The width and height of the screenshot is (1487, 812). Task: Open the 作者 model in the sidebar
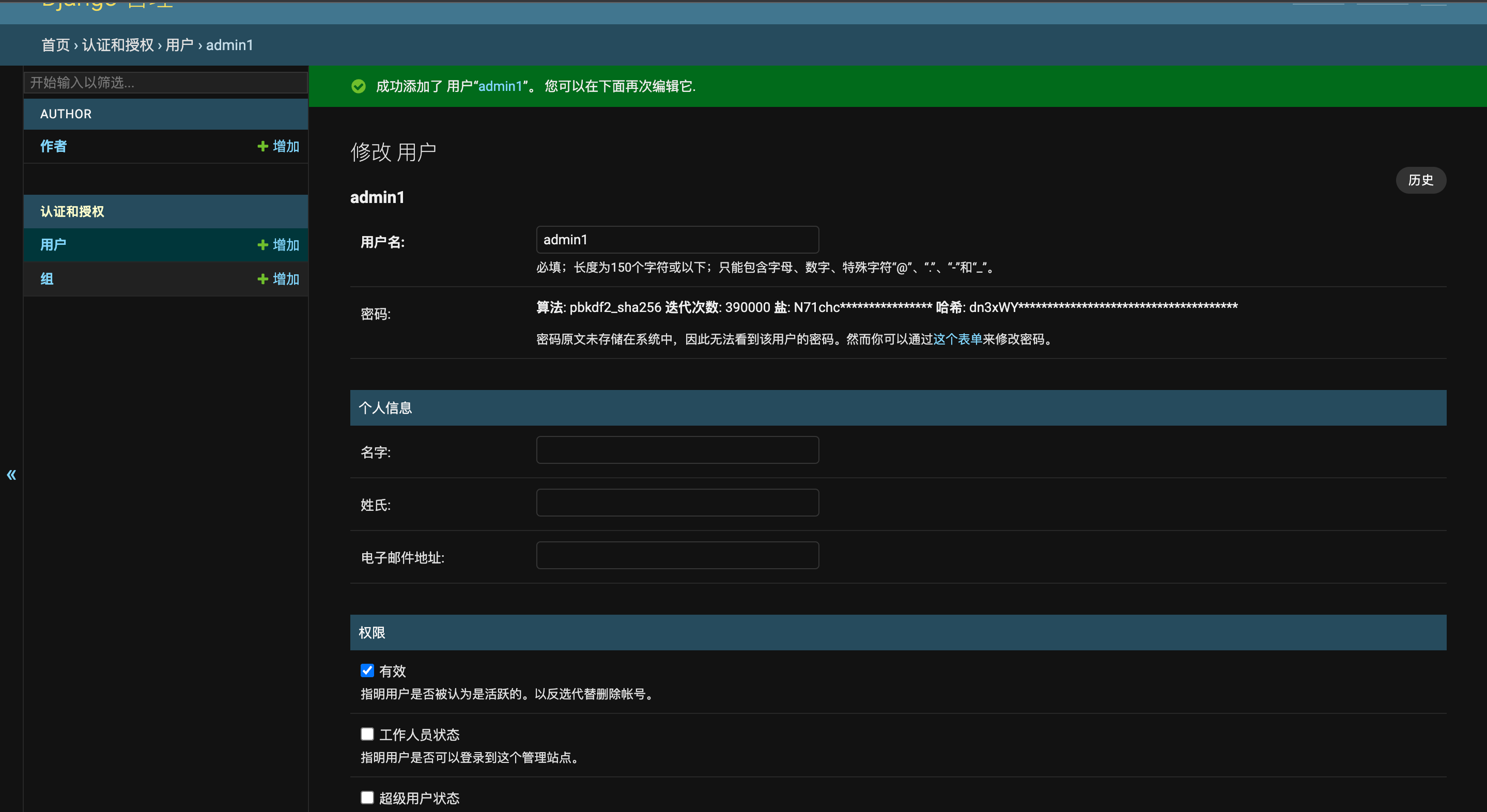tap(54, 146)
